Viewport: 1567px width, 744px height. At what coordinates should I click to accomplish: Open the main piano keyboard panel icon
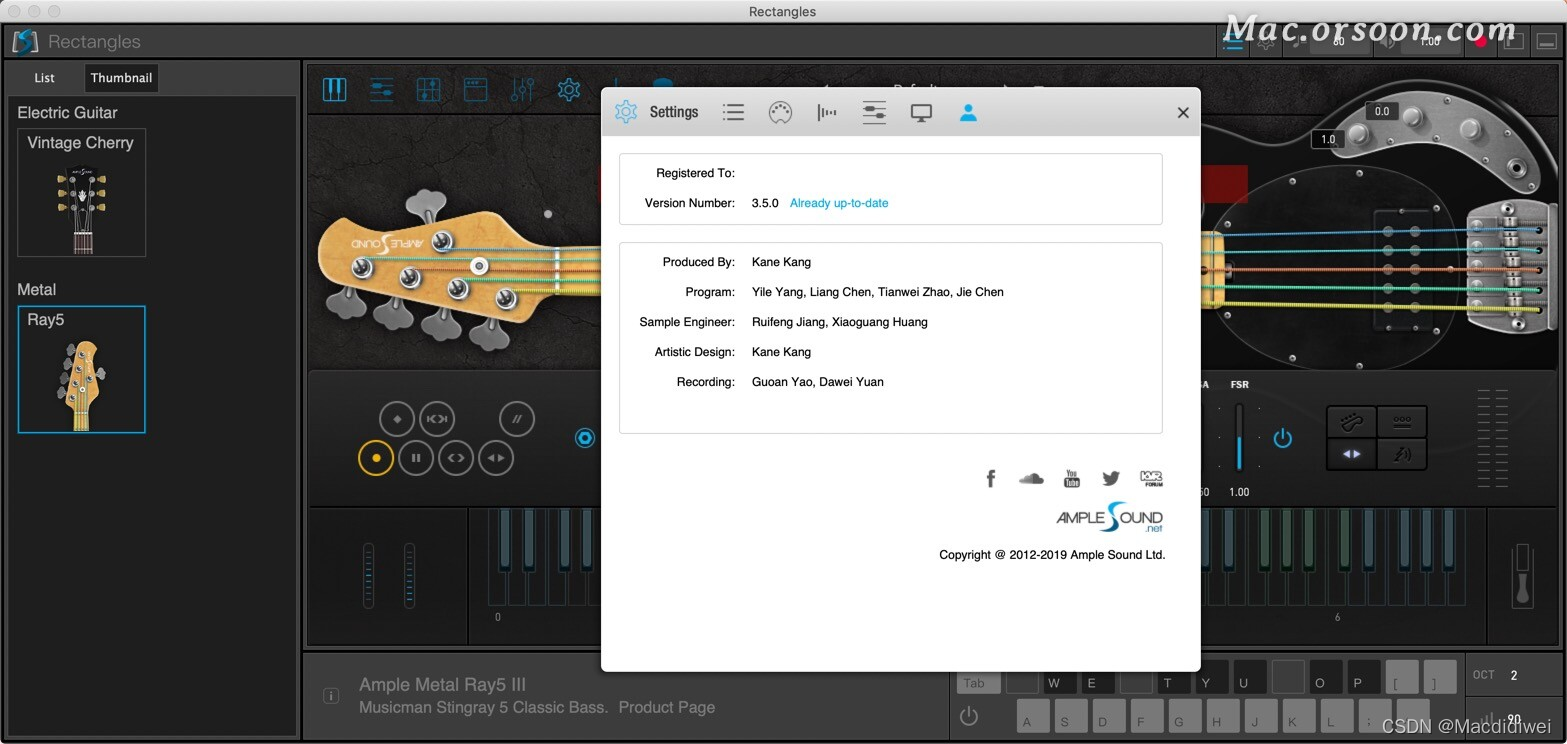[334, 89]
